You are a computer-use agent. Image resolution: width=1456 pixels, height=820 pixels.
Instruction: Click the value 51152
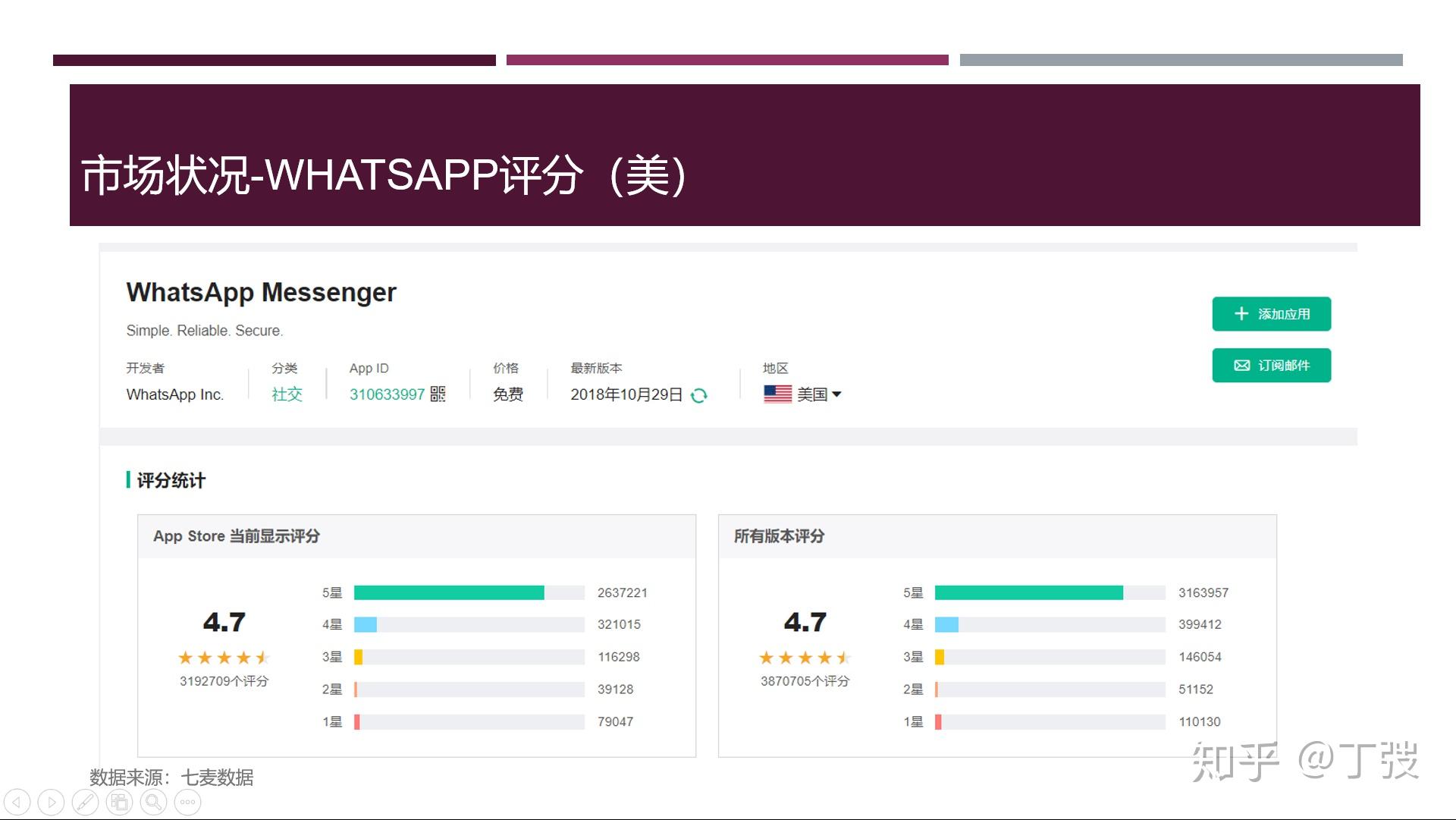[x=1196, y=690]
